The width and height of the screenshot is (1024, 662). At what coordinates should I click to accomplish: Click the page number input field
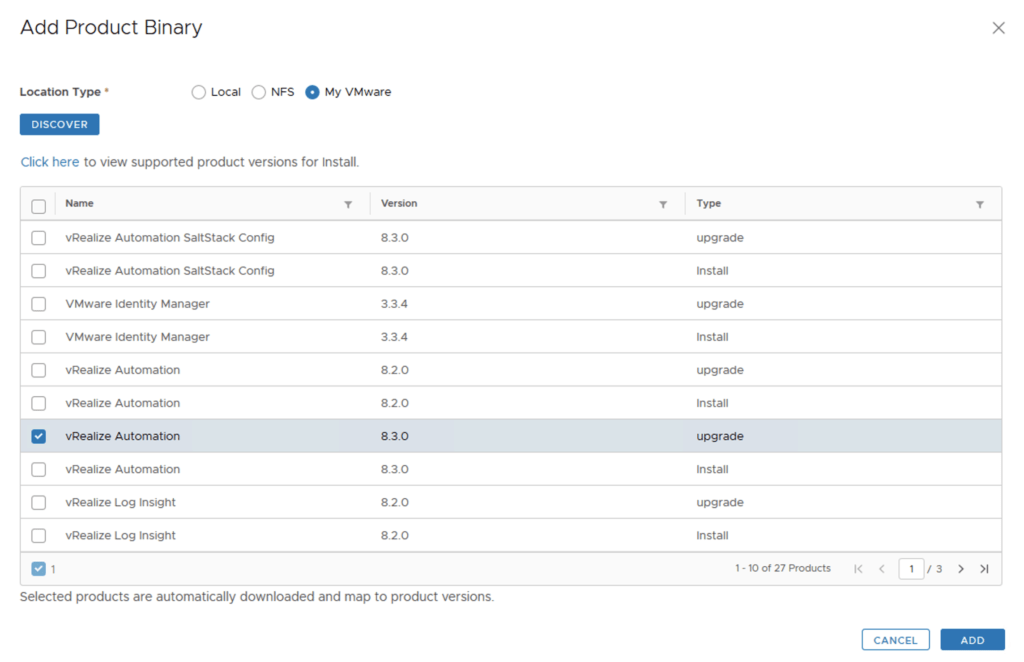click(910, 569)
